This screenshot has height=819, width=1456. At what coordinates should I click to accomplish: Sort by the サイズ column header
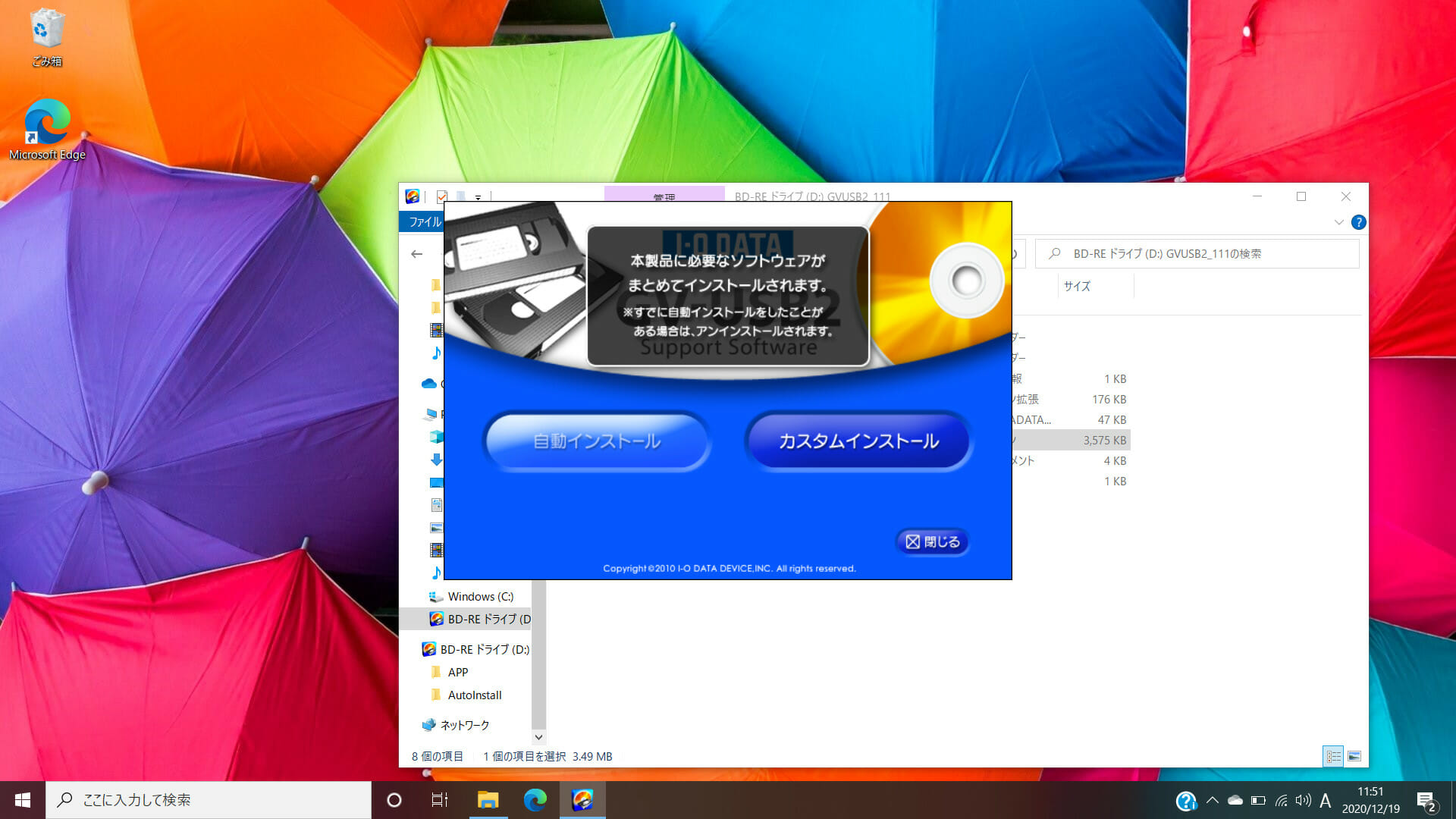tap(1077, 286)
